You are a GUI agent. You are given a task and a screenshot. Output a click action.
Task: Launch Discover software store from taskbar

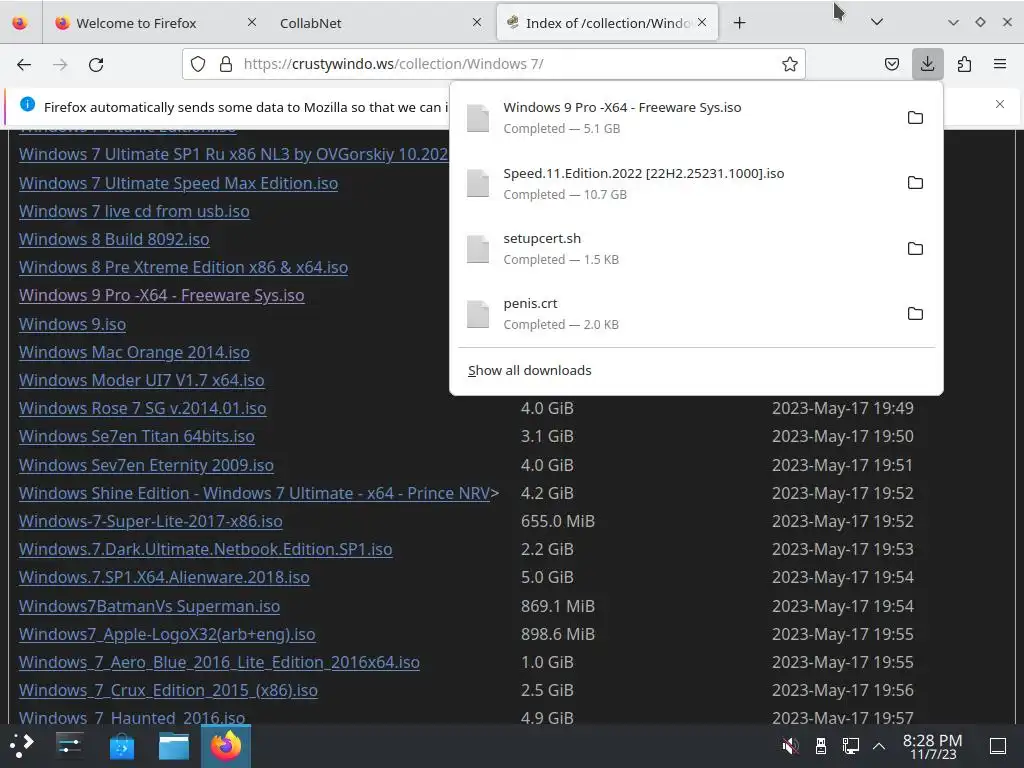click(x=121, y=745)
